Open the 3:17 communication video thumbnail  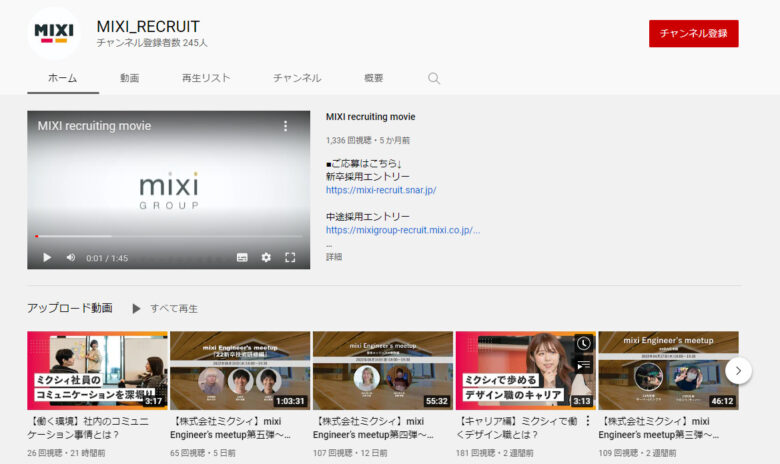coord(98,371)
